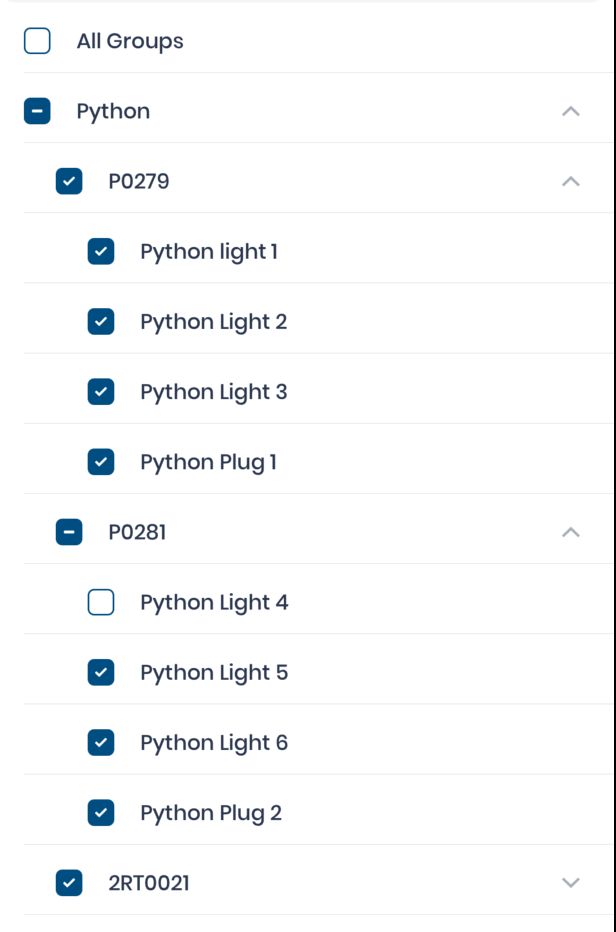The width and height of the screenshot is (616, 932).
Task: Uncheck the P0279 checkbox
Action: [x=69, y=181]
